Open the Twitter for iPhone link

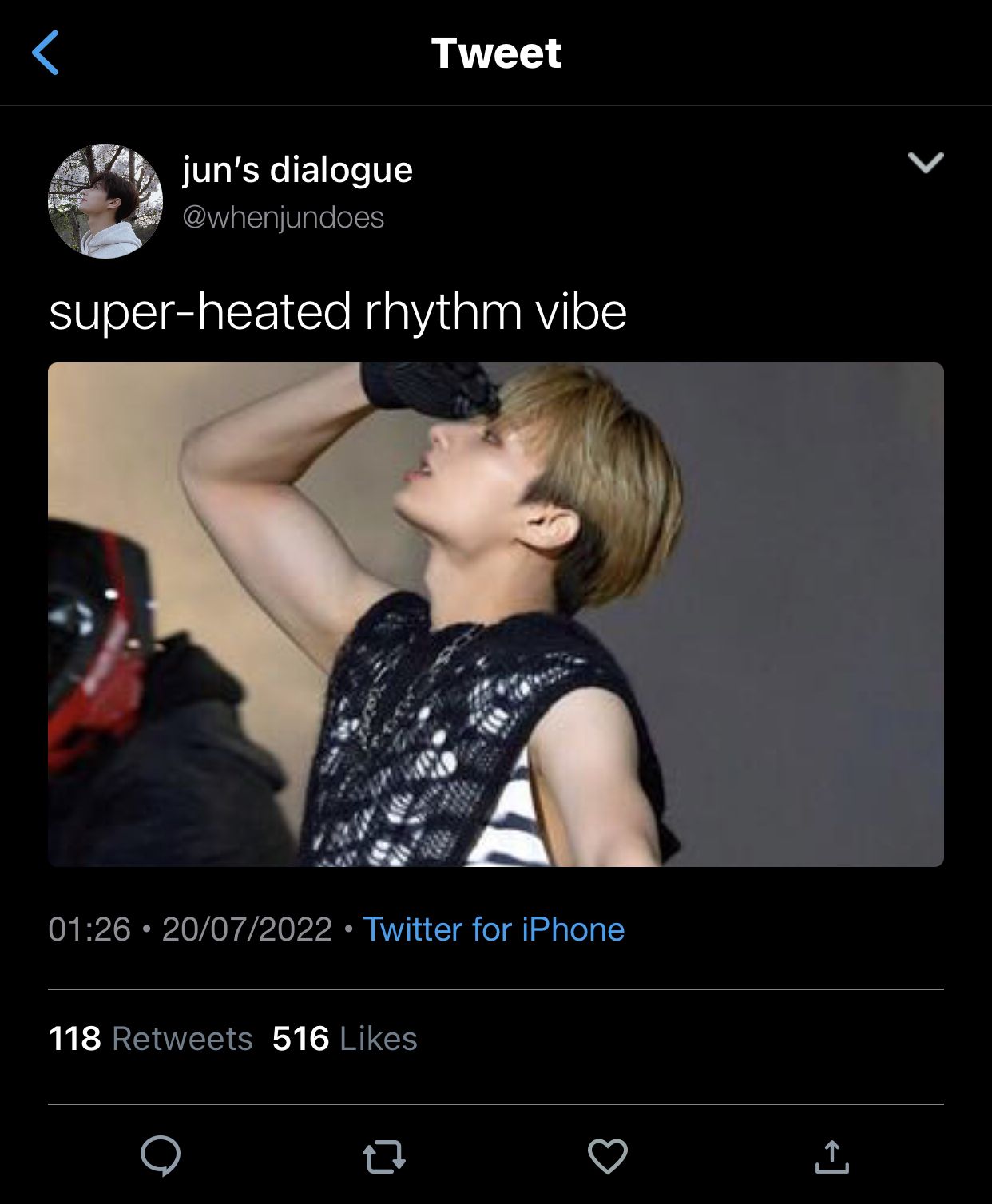pyautogui.click(x=494, y=929)
